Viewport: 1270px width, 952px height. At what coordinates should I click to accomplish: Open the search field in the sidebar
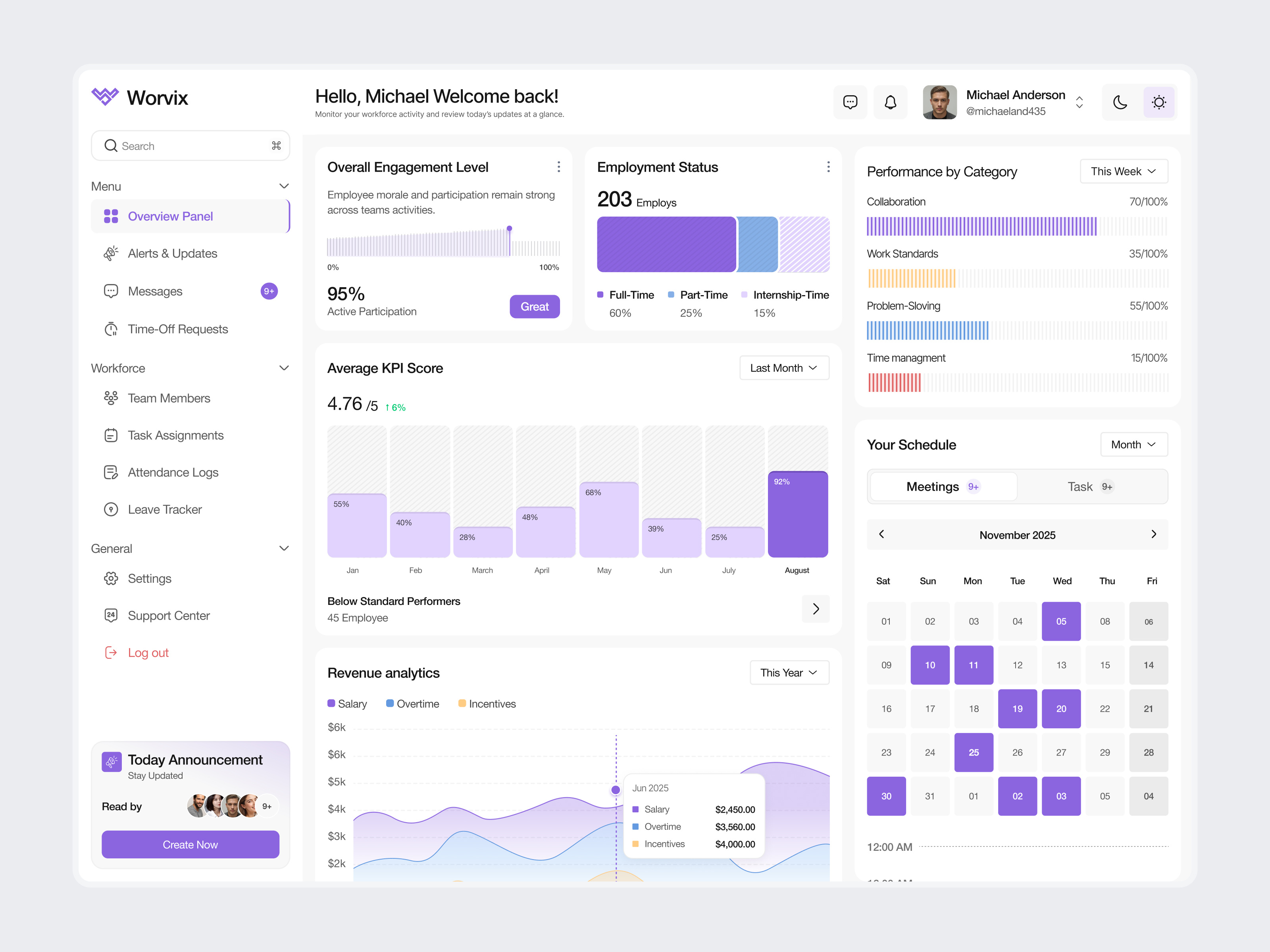190,145
